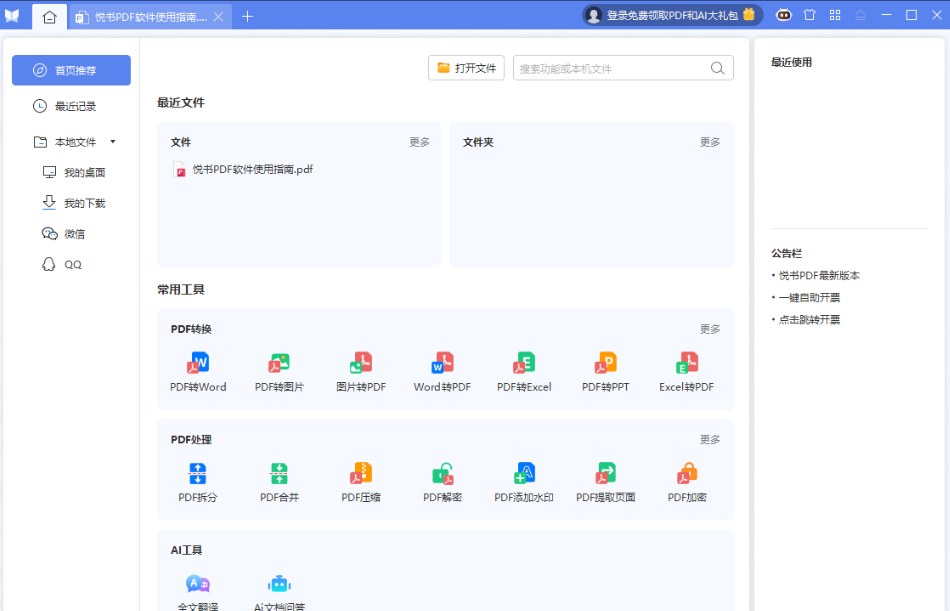The height and width of the screenshot is (611, 950).
Task: Open the 全文翻译 AI translation tool
Action: pyautogui.click(x=198, y=592)
